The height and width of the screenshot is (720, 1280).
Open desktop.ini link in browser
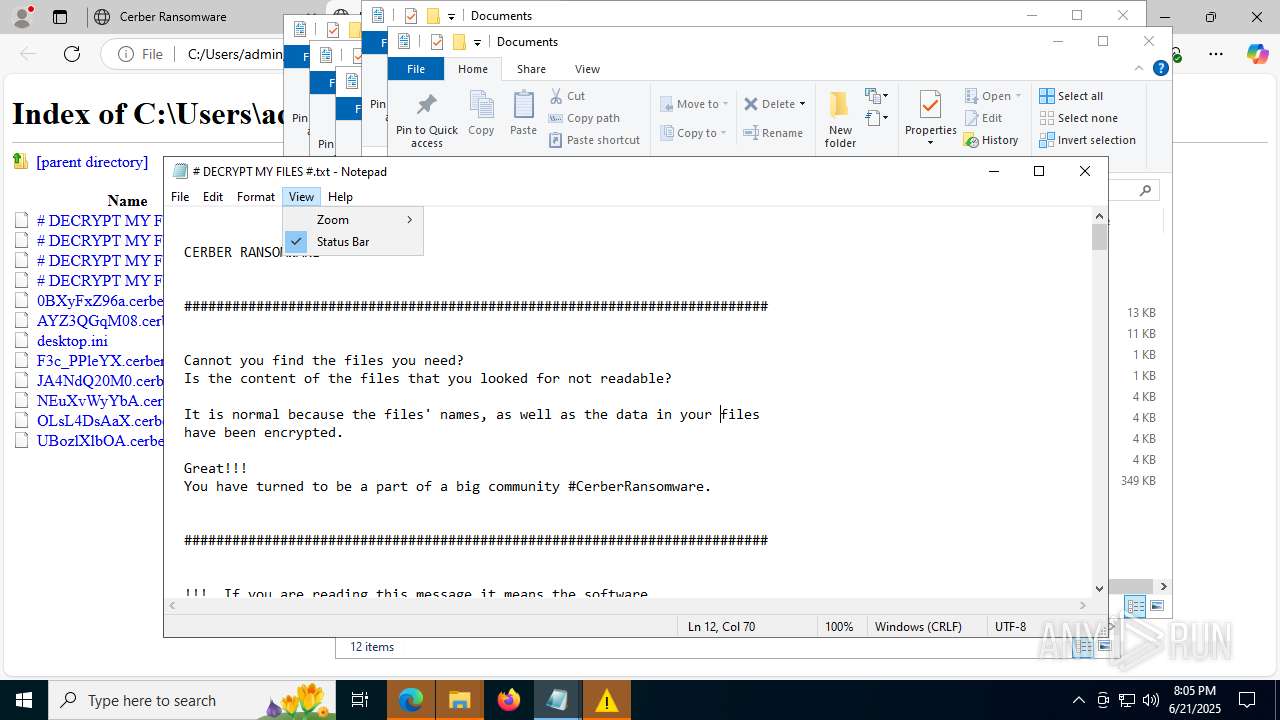(x=72, y=341)
